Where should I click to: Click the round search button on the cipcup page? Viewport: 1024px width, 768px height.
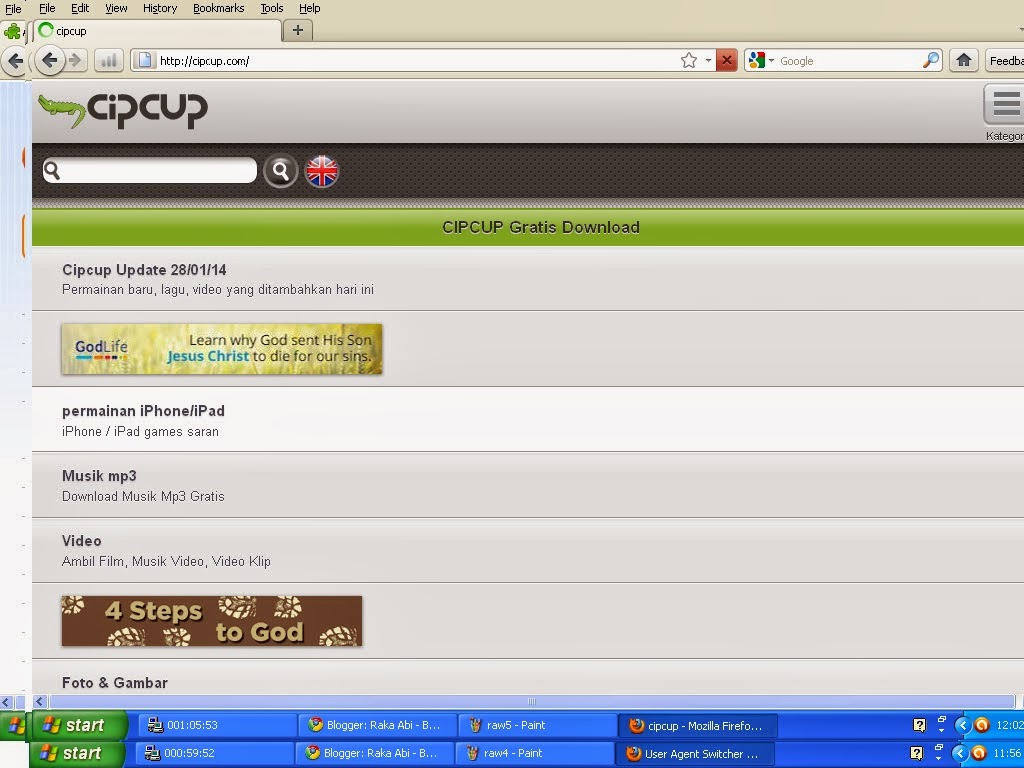[x=281, y=171]
